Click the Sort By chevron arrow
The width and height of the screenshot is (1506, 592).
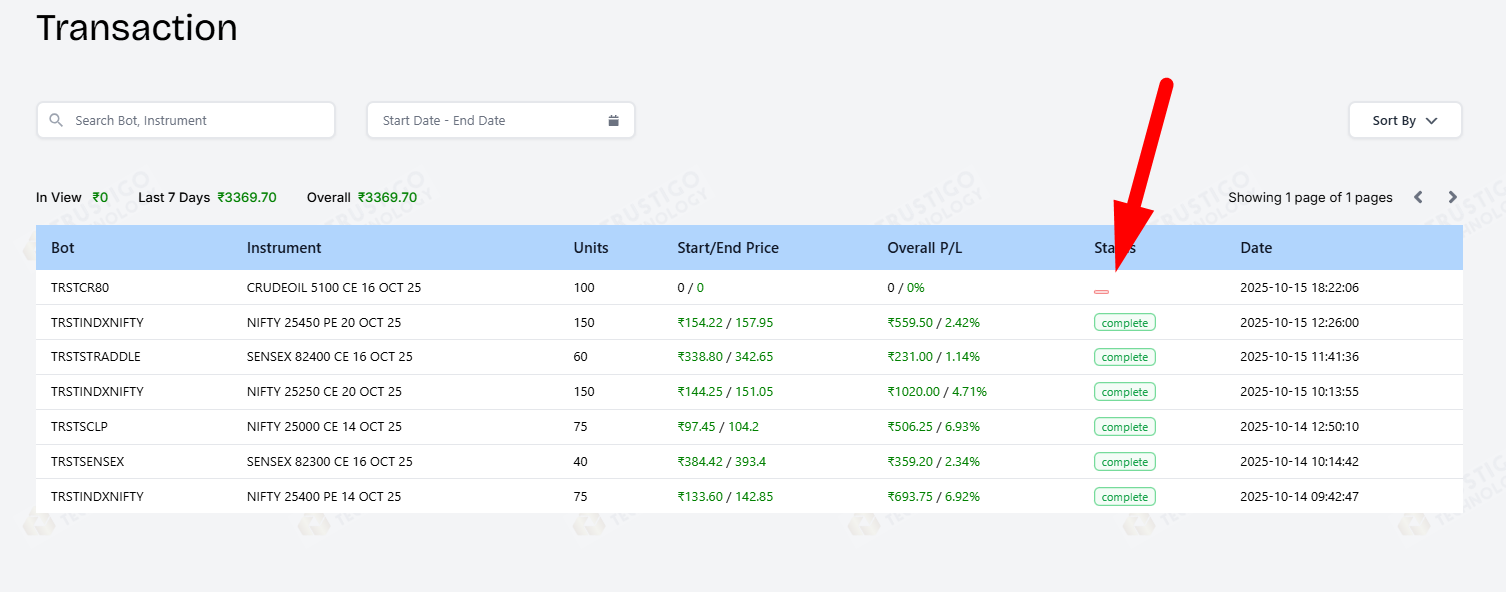pyautogui.click(x=1432, y=120)
